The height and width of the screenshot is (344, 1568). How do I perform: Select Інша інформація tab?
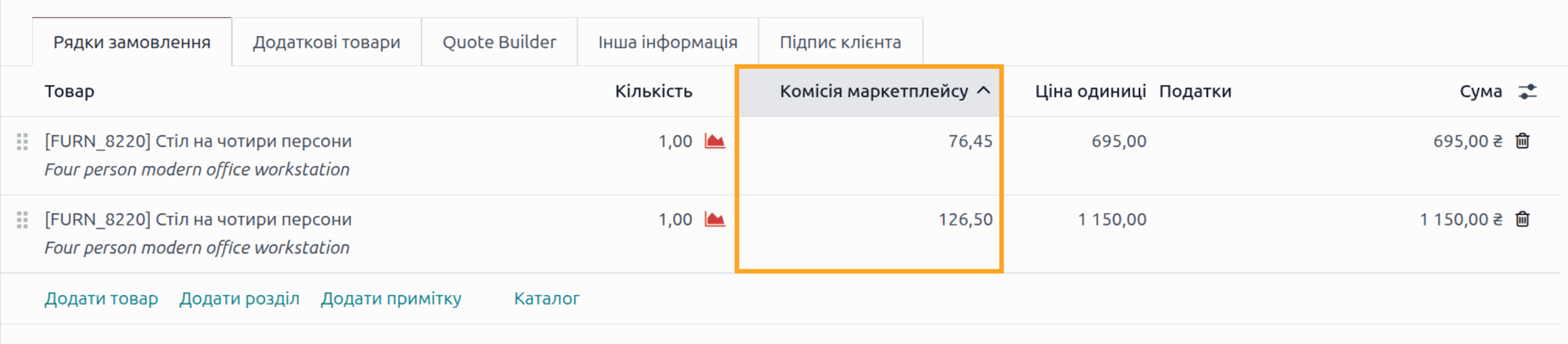[667, 42]
